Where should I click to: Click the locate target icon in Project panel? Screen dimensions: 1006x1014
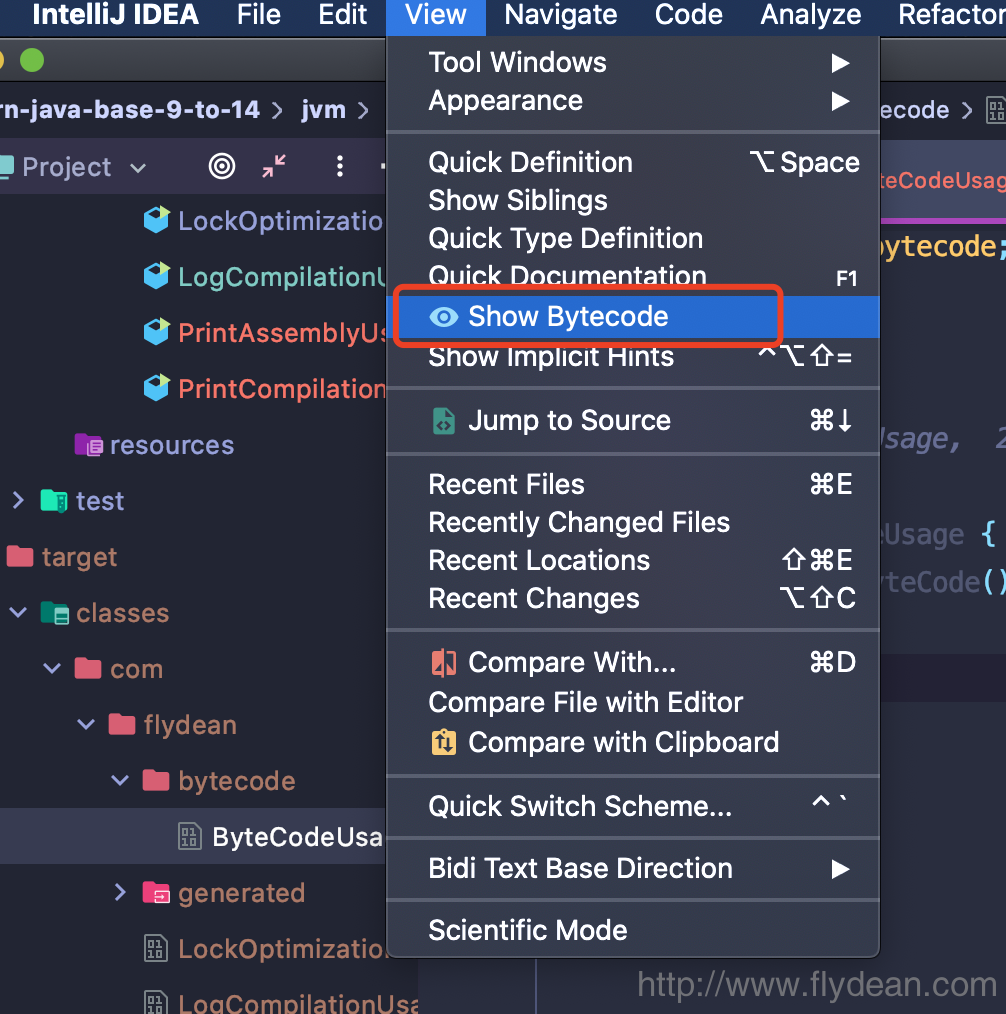click(x=221, y=166)
